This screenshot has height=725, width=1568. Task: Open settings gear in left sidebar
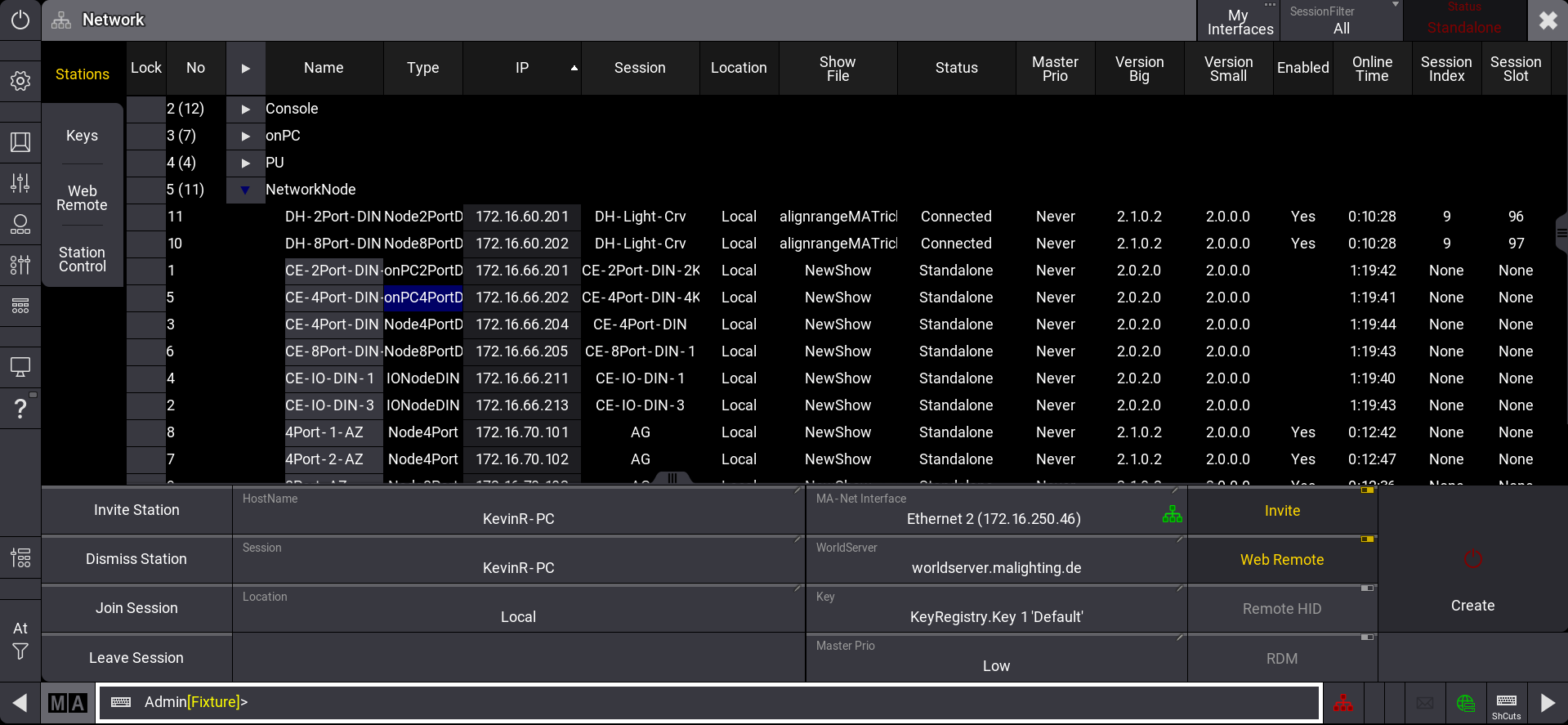tap(20, 81)
